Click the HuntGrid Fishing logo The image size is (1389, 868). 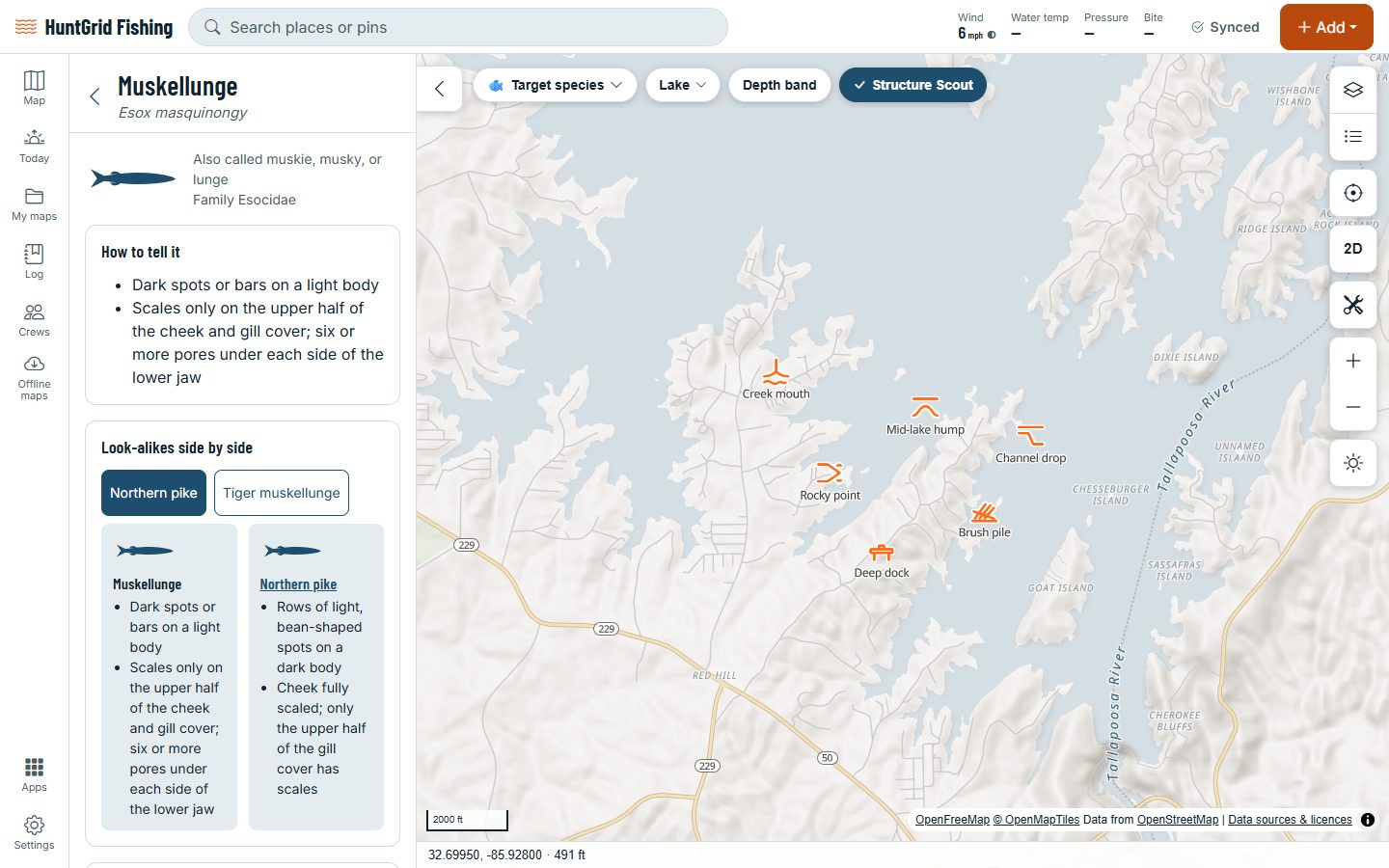(95, 27)
